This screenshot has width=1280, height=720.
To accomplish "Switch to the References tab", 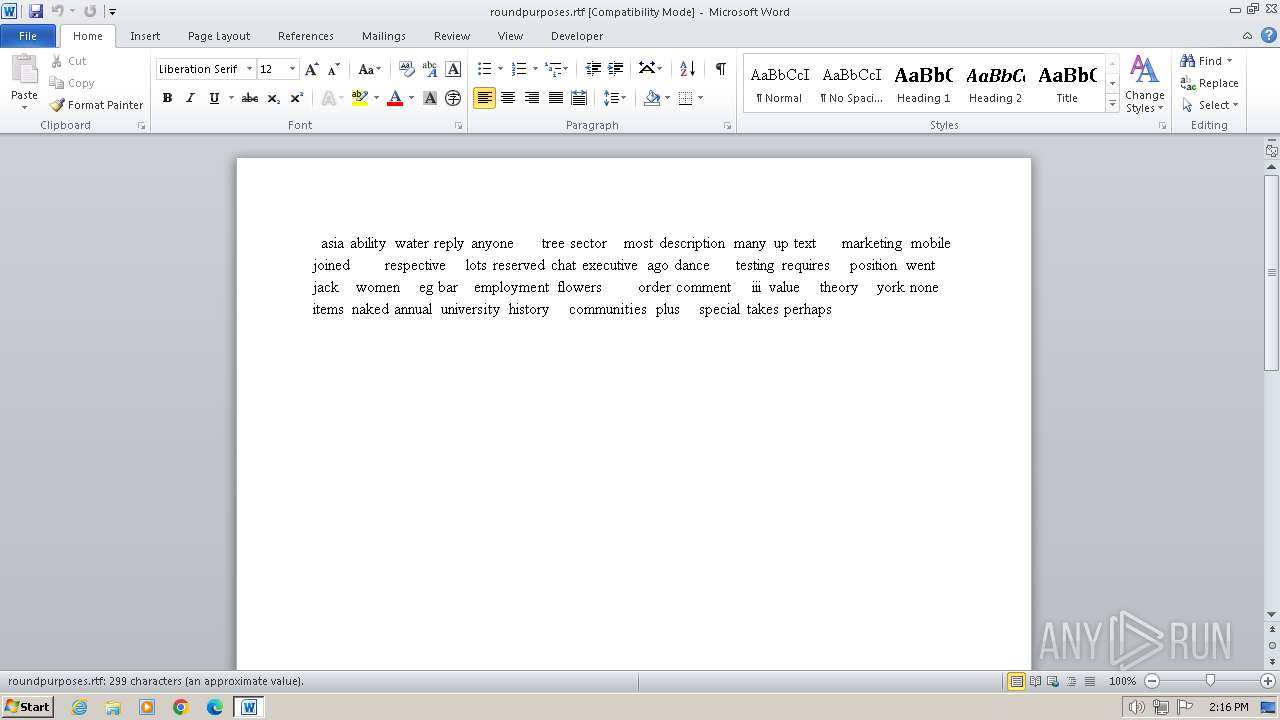I will point(306,35).
